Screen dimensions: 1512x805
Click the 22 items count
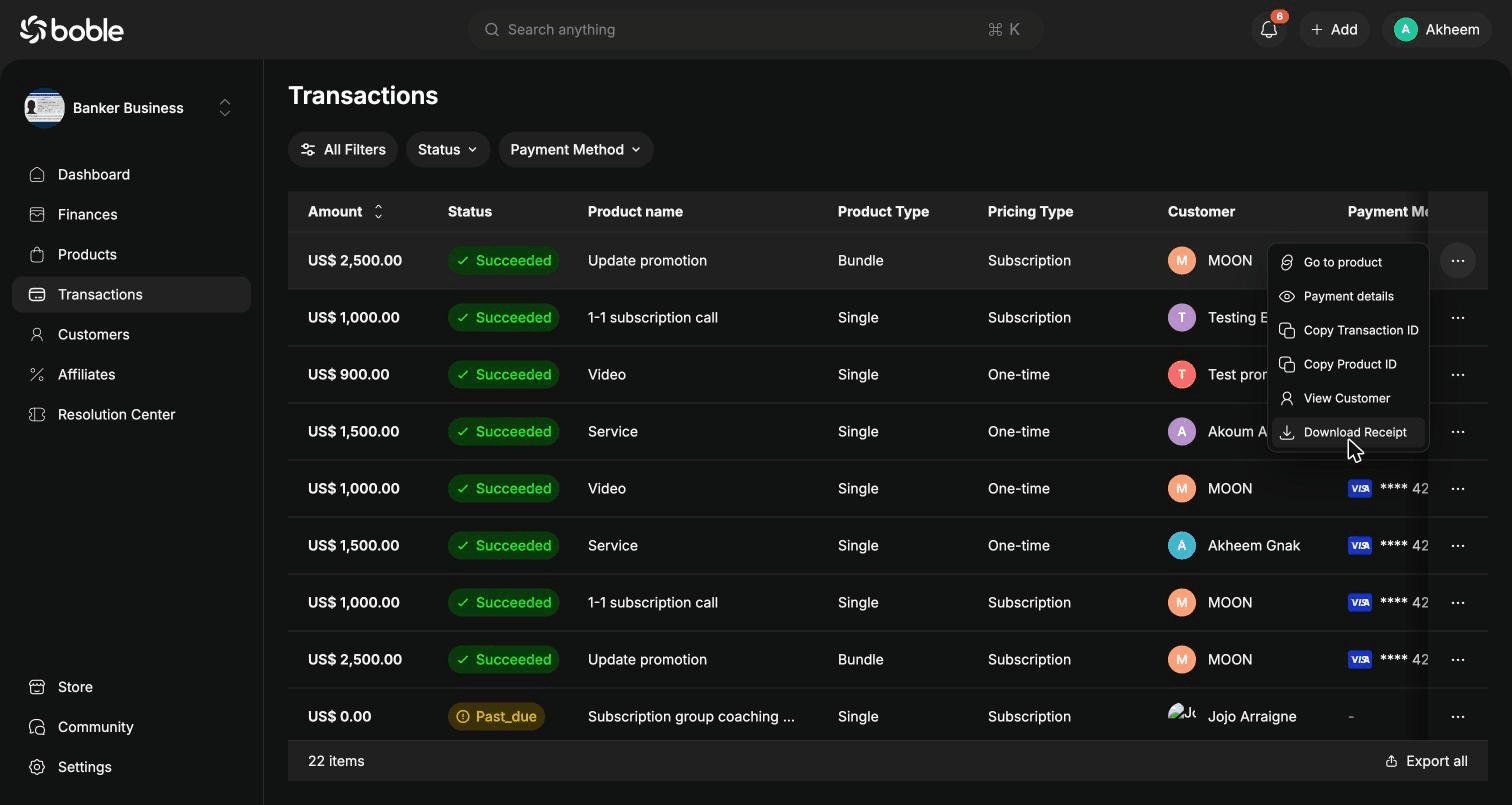(336, 761)
